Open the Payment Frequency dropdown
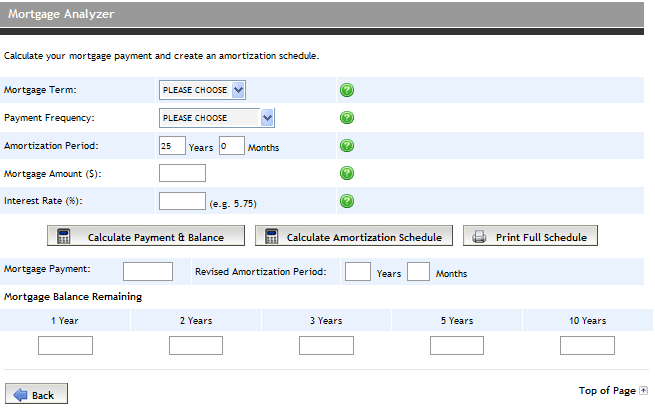655x413 pixels. pyautogui.click(x=217, y=118)
